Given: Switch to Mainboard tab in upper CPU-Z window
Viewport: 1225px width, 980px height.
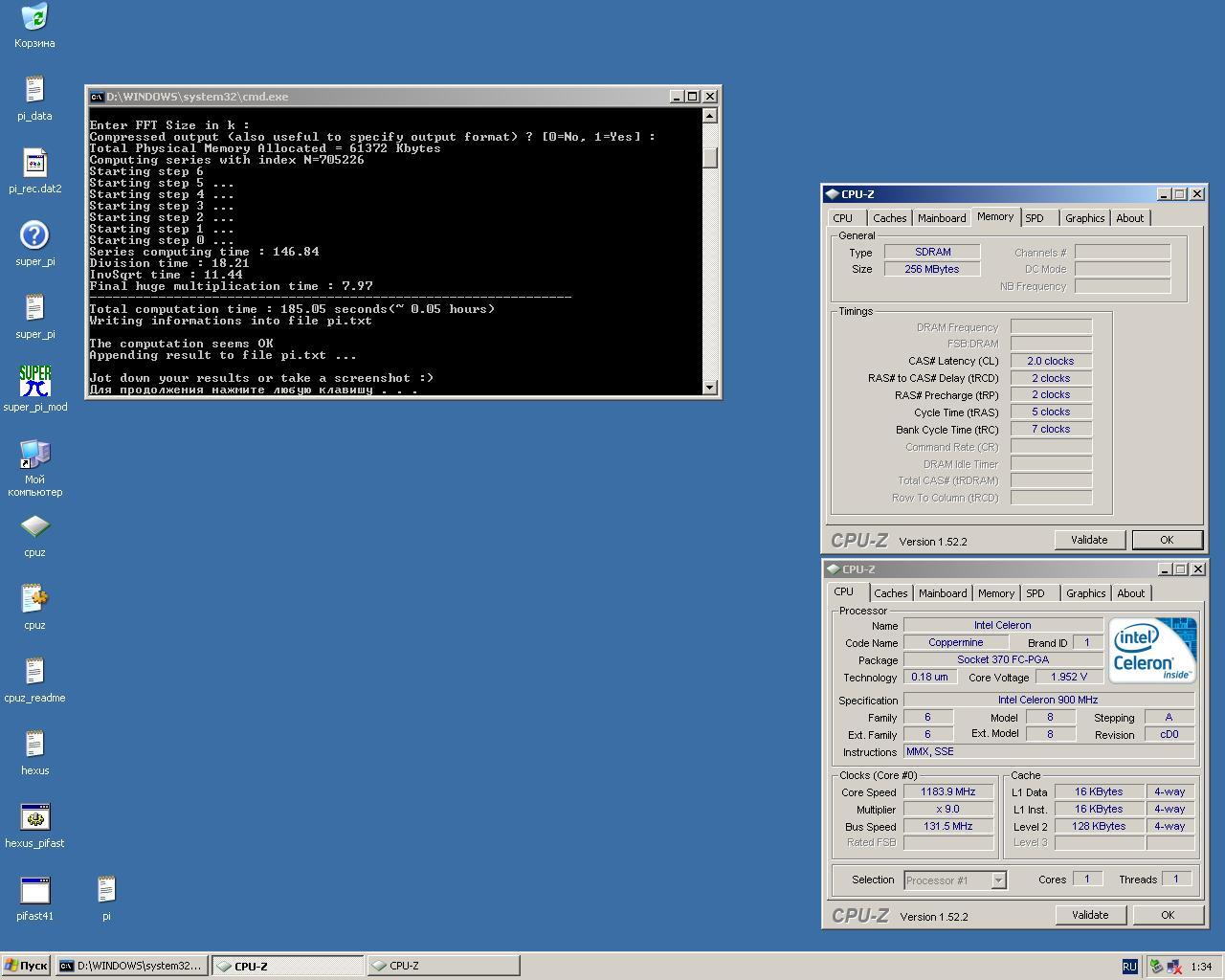Looking at the screenshot, I should coord(942,218).
